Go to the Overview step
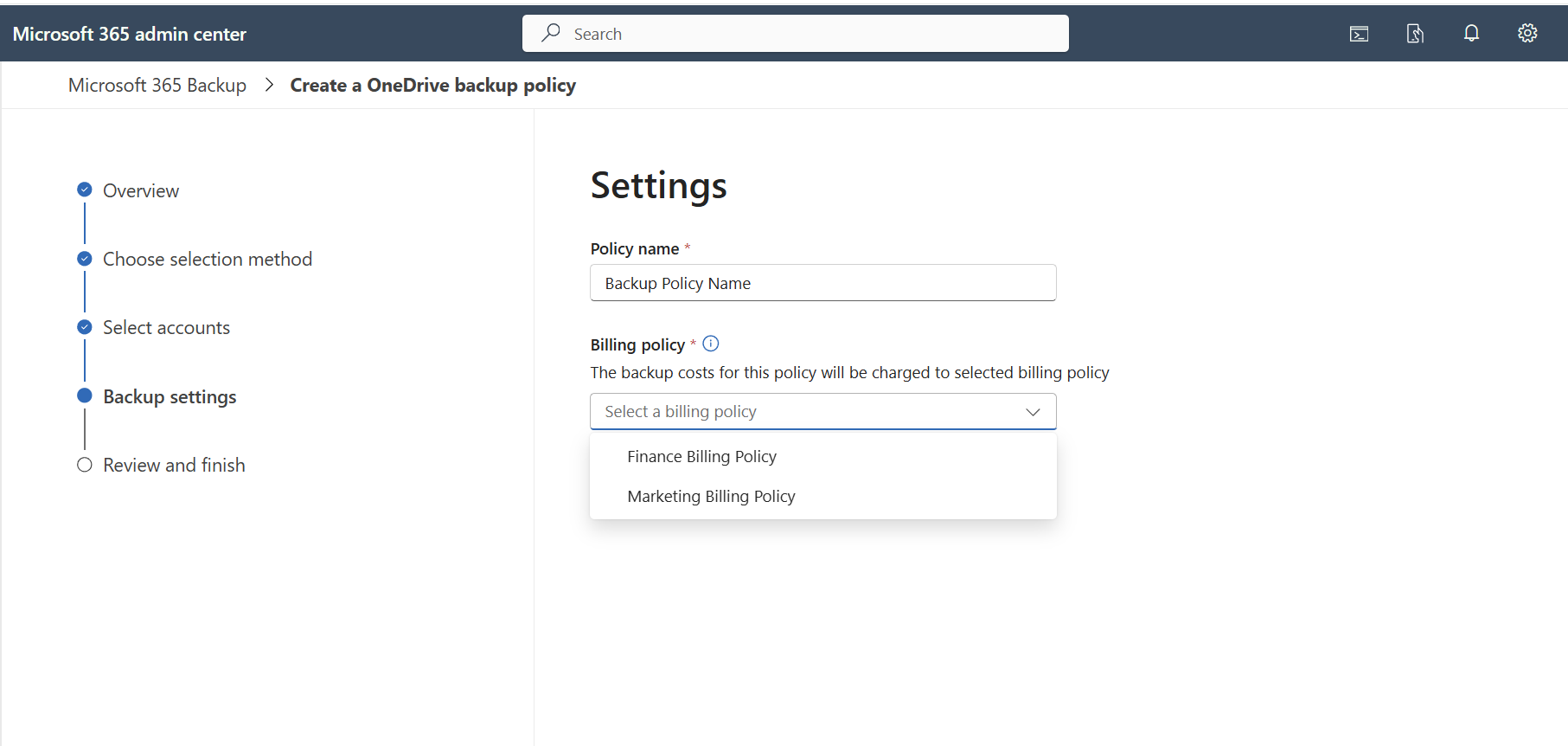The width and height of the screenshot is (1568, 746). click(x=141, y=190)
